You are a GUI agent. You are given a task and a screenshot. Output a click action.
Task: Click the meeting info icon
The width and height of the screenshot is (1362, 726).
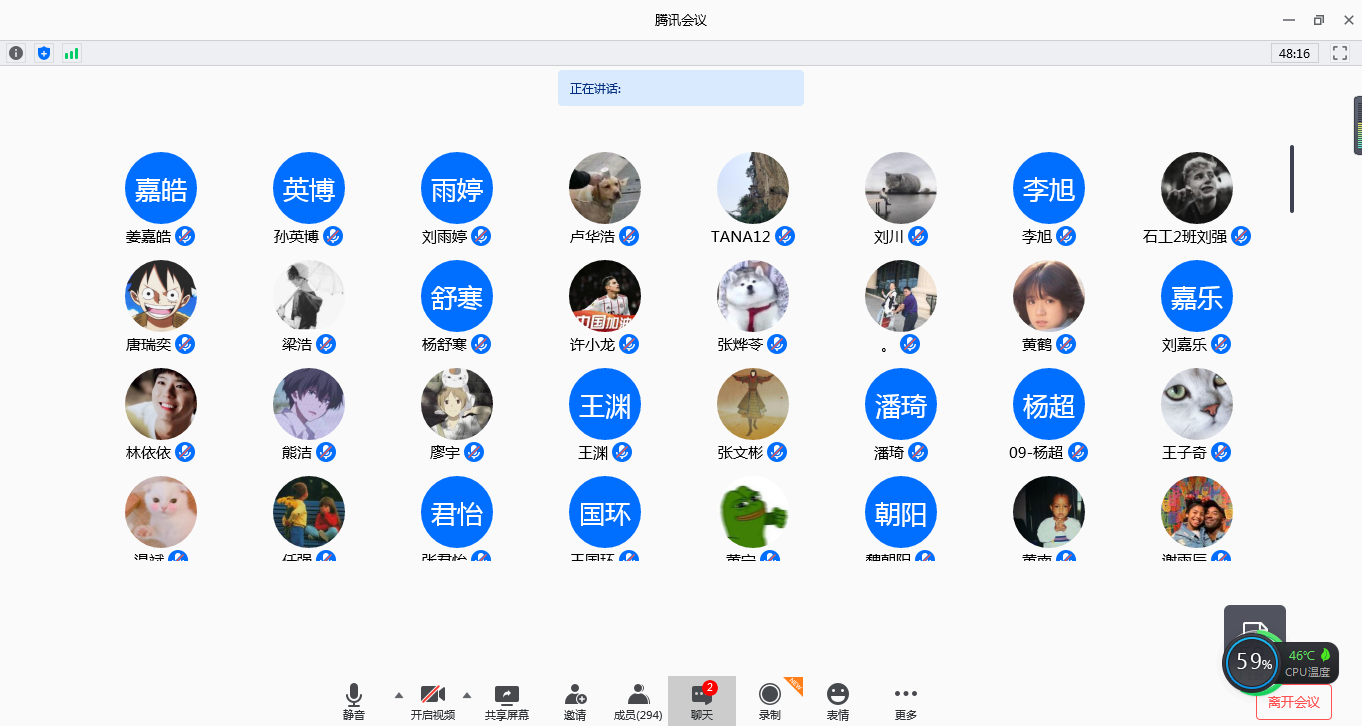pyautogui.click(x=16, y=53)
